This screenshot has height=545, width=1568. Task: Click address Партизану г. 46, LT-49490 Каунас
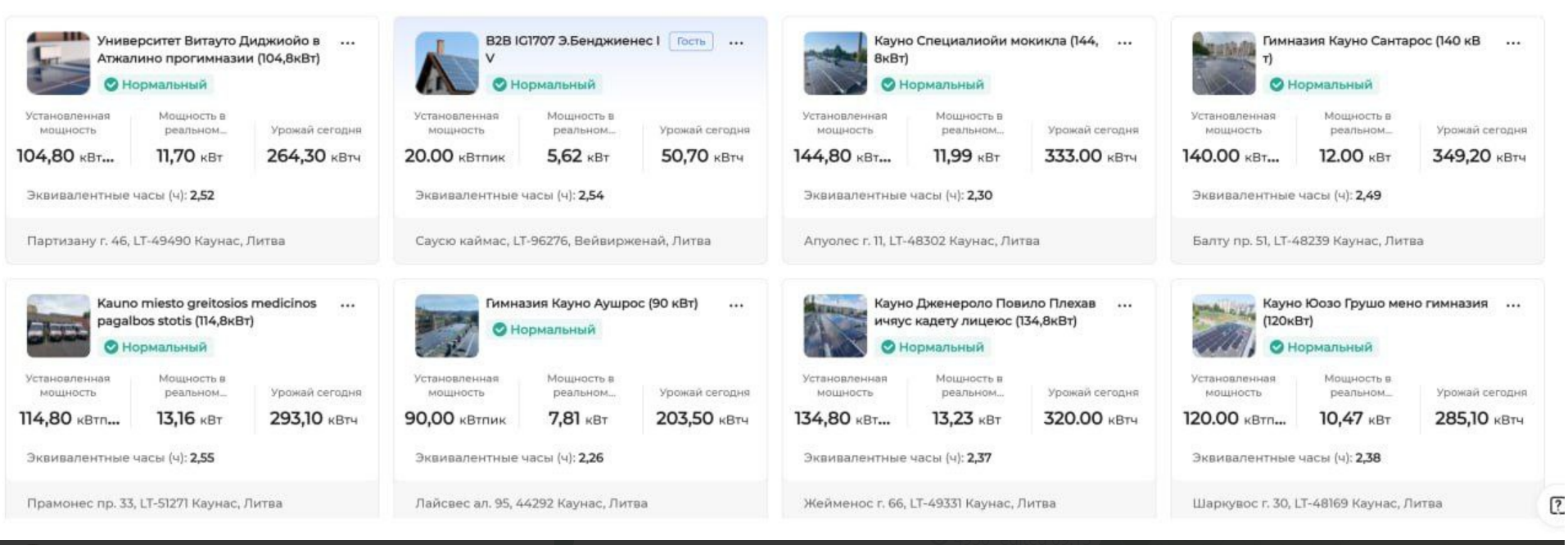[x=156, y=241]
